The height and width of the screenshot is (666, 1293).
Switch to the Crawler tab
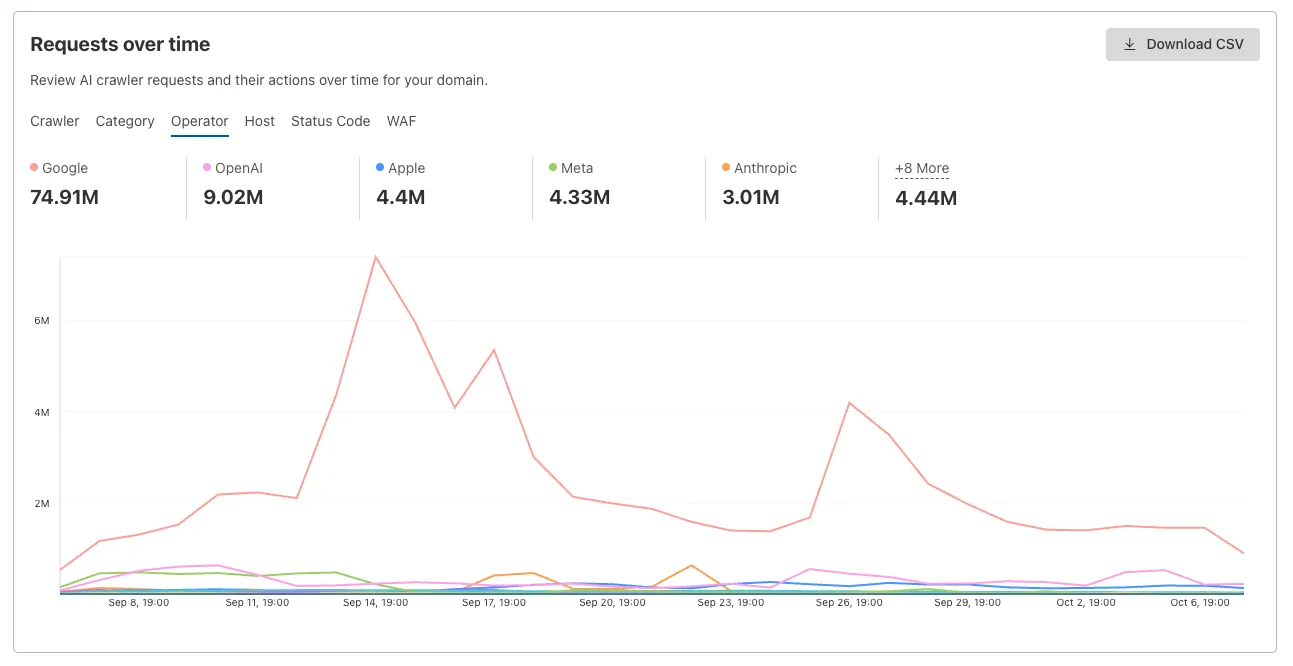click(x=54, y=121)
